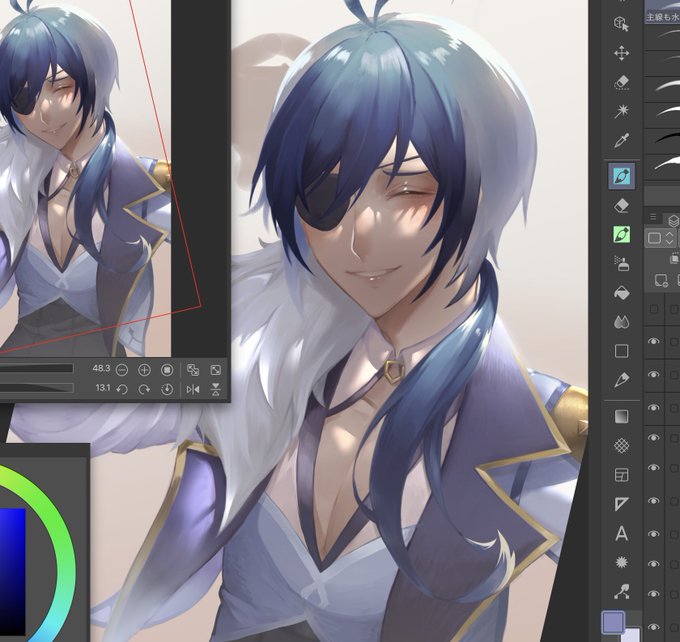Image resolution: width=680 pixels, height=642 pixels.
Task: Select the Eraser tool below the pen
Action: pyautogui.click(x=621, y=205)
